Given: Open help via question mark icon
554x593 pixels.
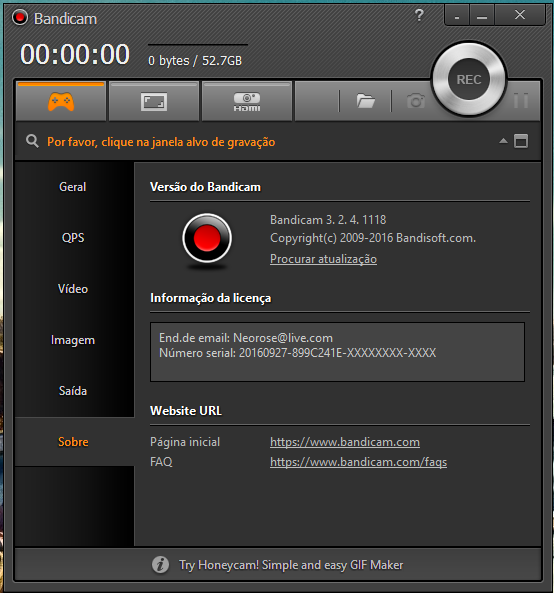Looking at the screenshot, I should (419, 15).
